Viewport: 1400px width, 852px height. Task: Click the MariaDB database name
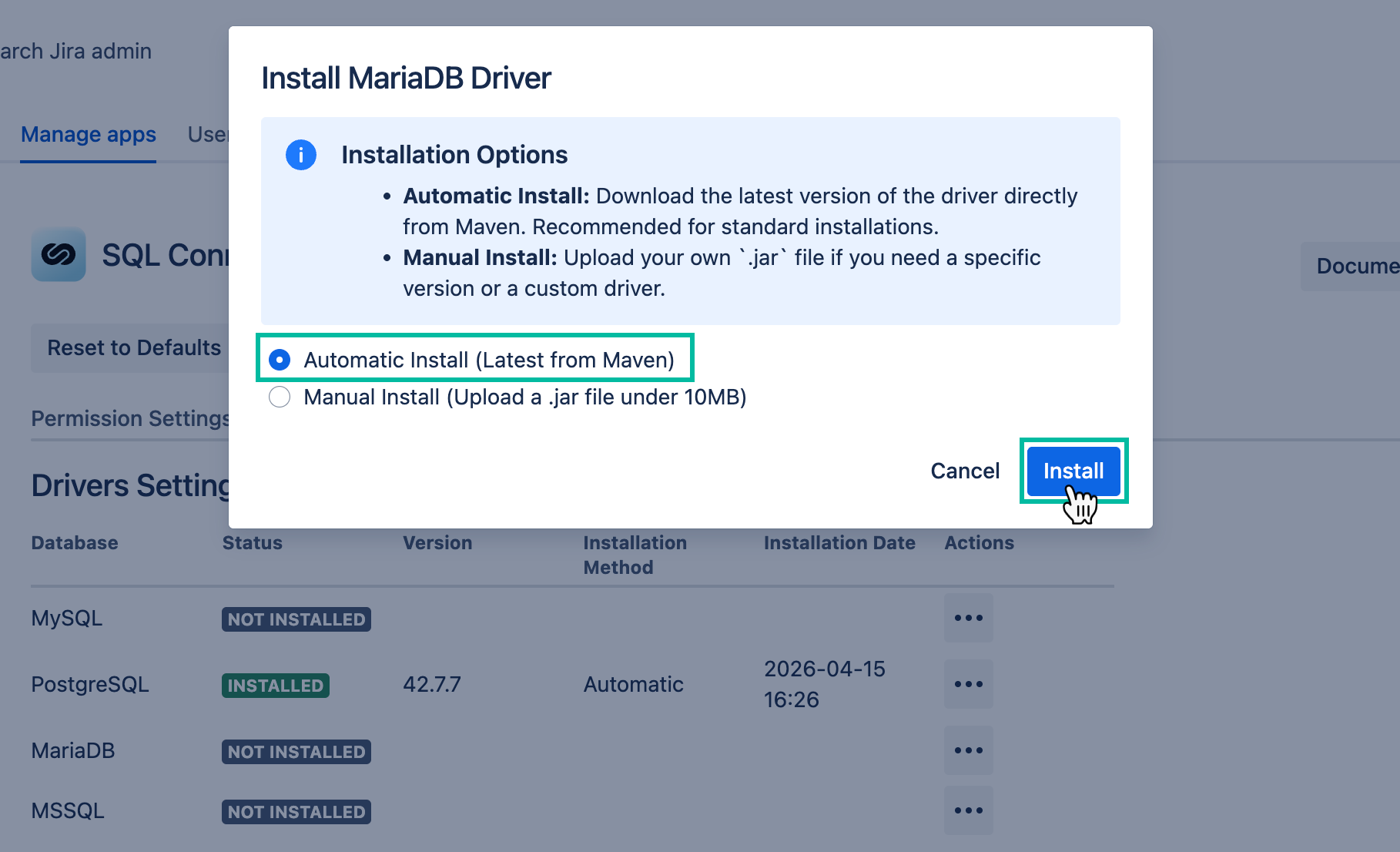point(73,751)
